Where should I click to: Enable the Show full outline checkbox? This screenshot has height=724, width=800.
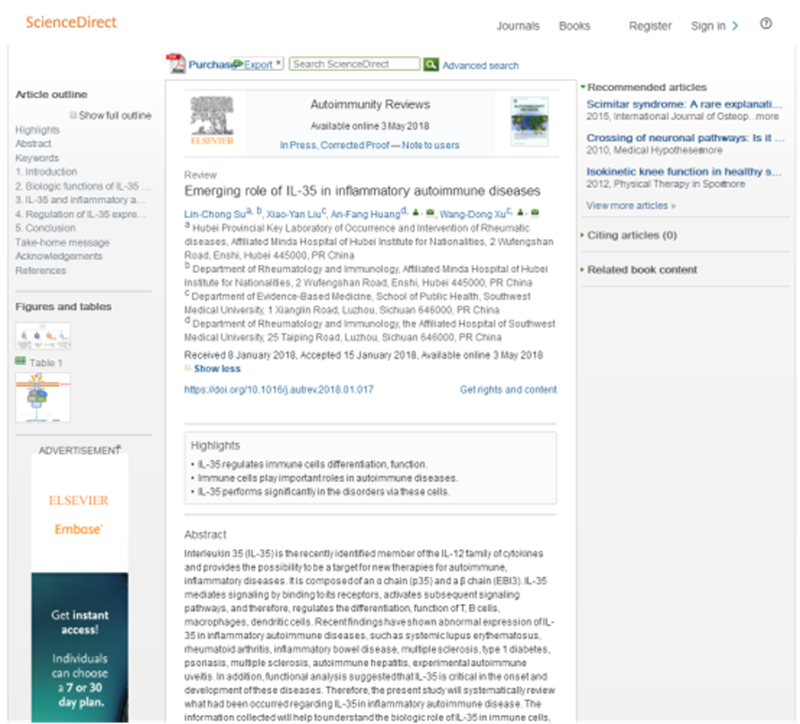point(73,116)
